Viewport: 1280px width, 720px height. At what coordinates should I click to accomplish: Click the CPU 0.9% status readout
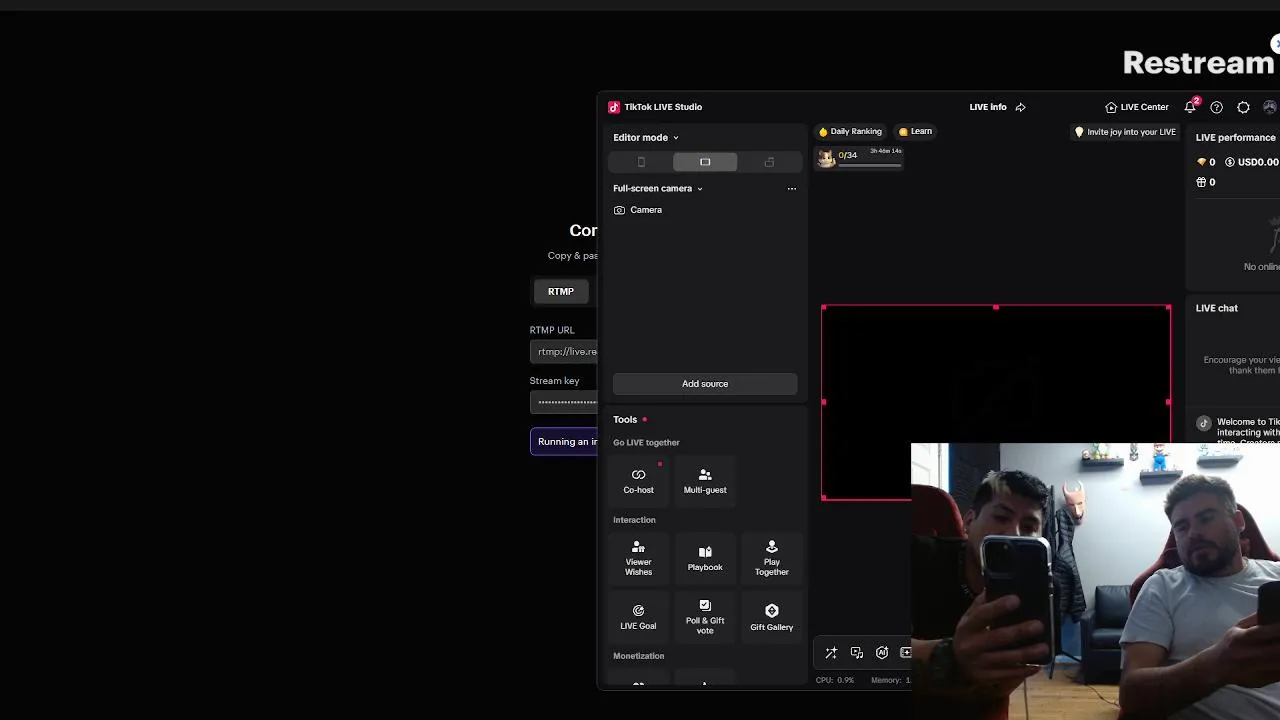tap(835, 680)
